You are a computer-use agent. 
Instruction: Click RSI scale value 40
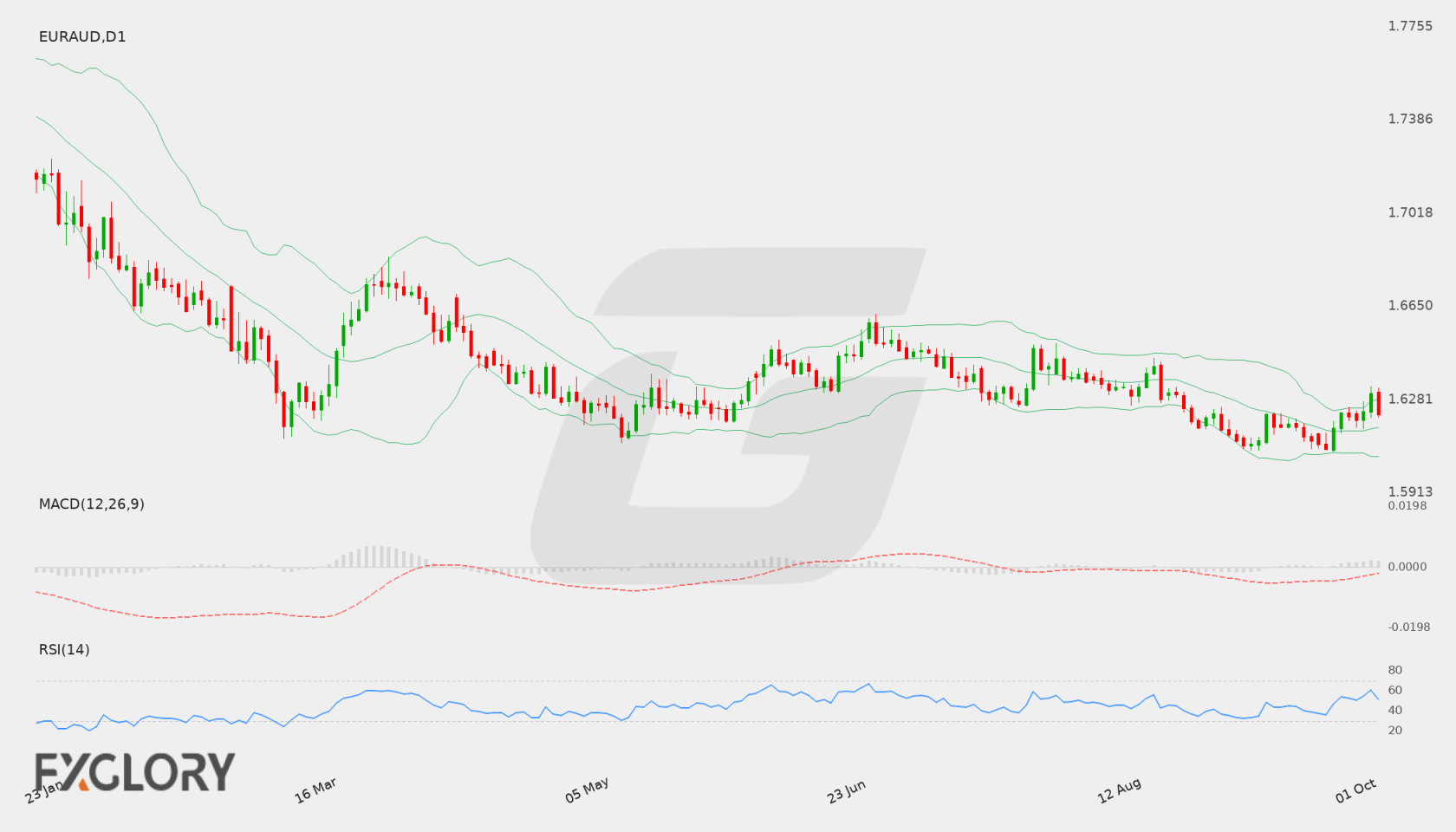coord(1395,710)
